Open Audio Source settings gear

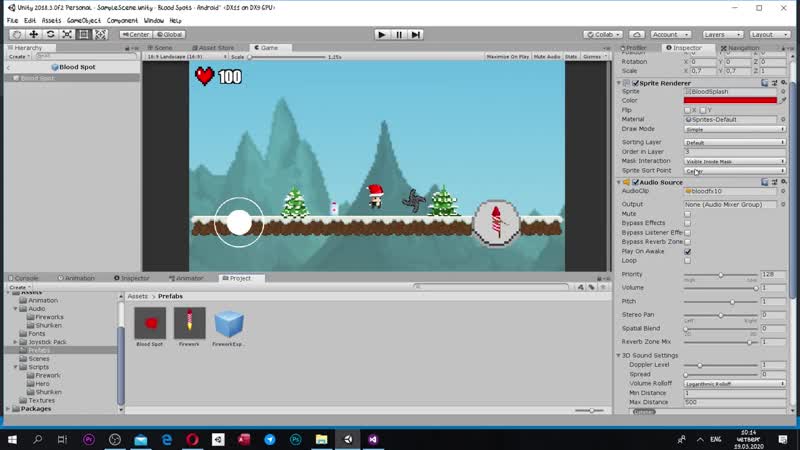click(784, 182)
